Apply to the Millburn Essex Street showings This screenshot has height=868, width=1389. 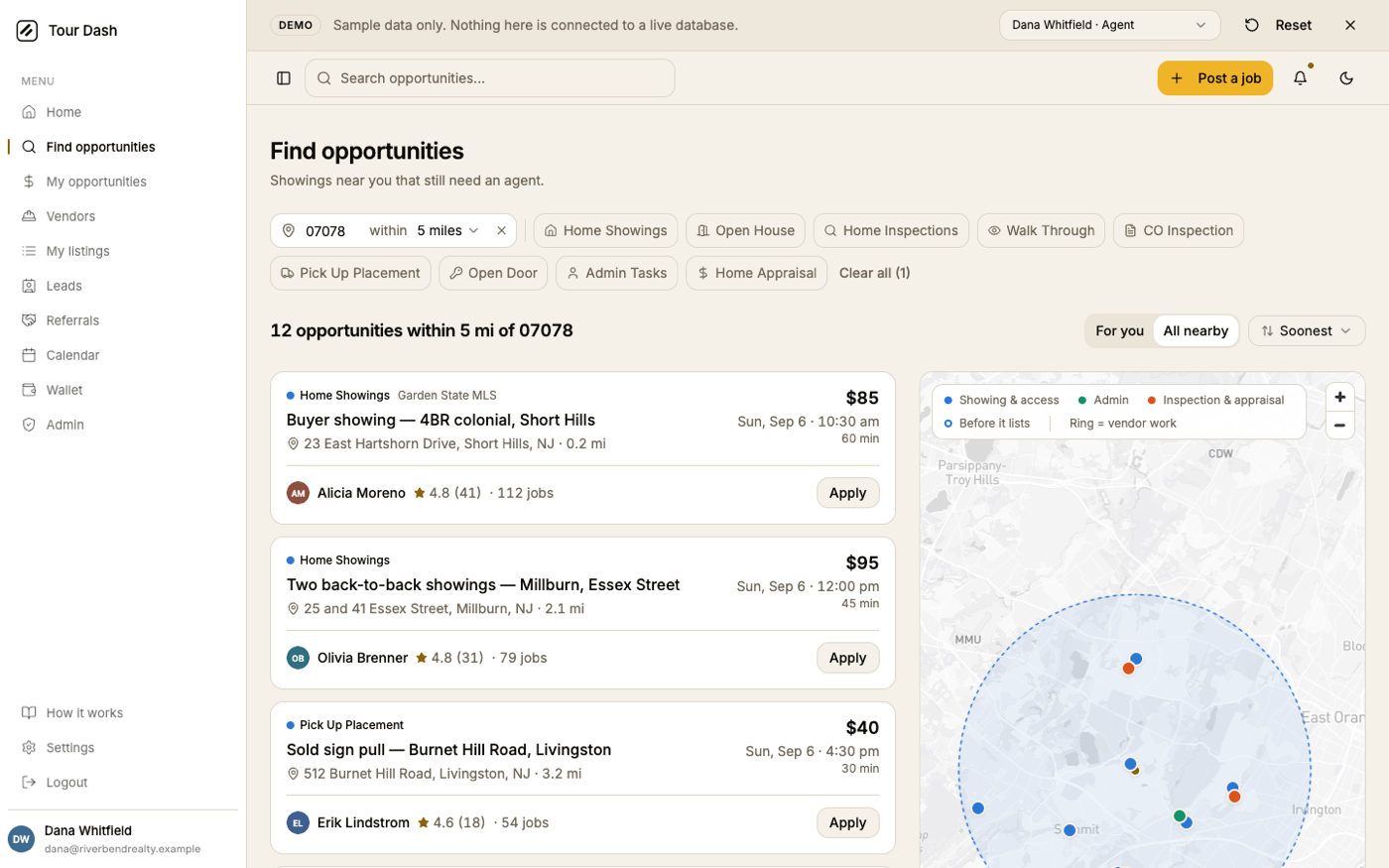click(x=847, y=658)
